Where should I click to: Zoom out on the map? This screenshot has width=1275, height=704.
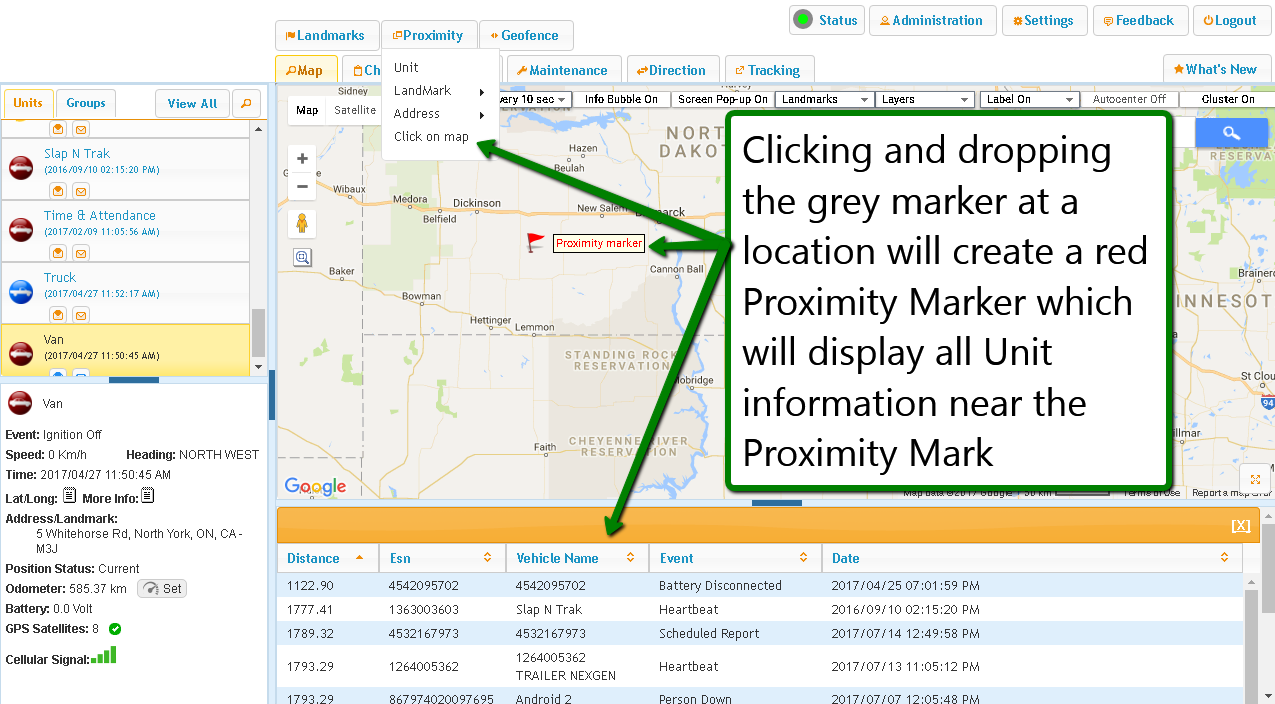point(302,186)
